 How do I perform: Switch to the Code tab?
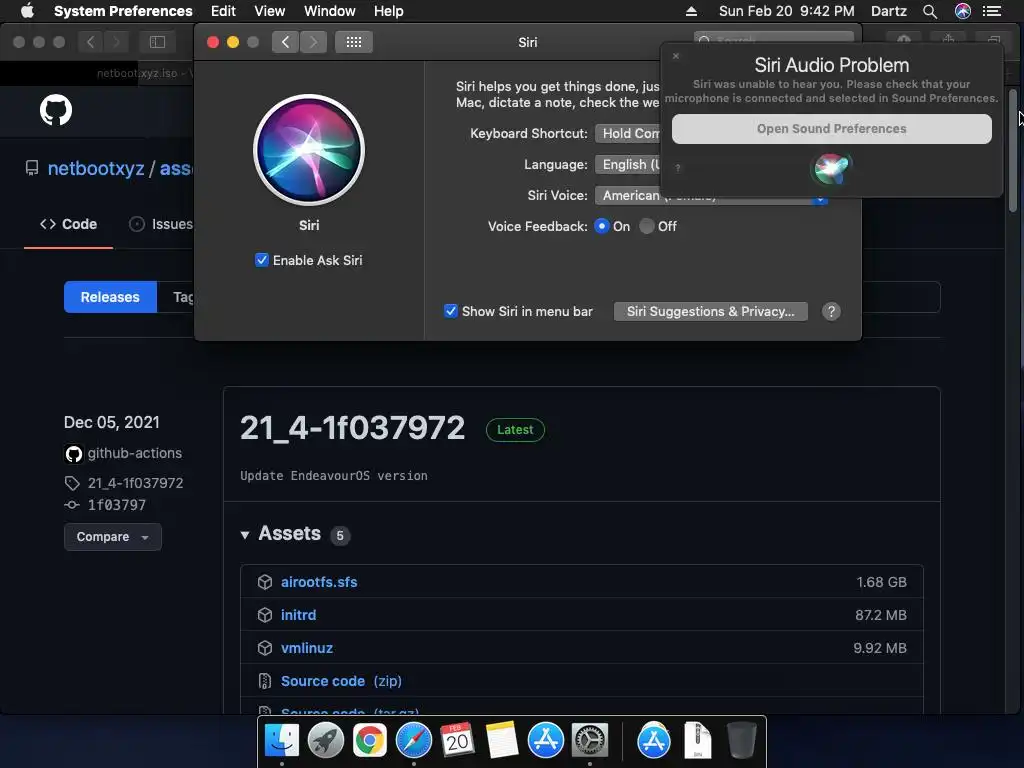pyautogui.click(x=69, y=224)
